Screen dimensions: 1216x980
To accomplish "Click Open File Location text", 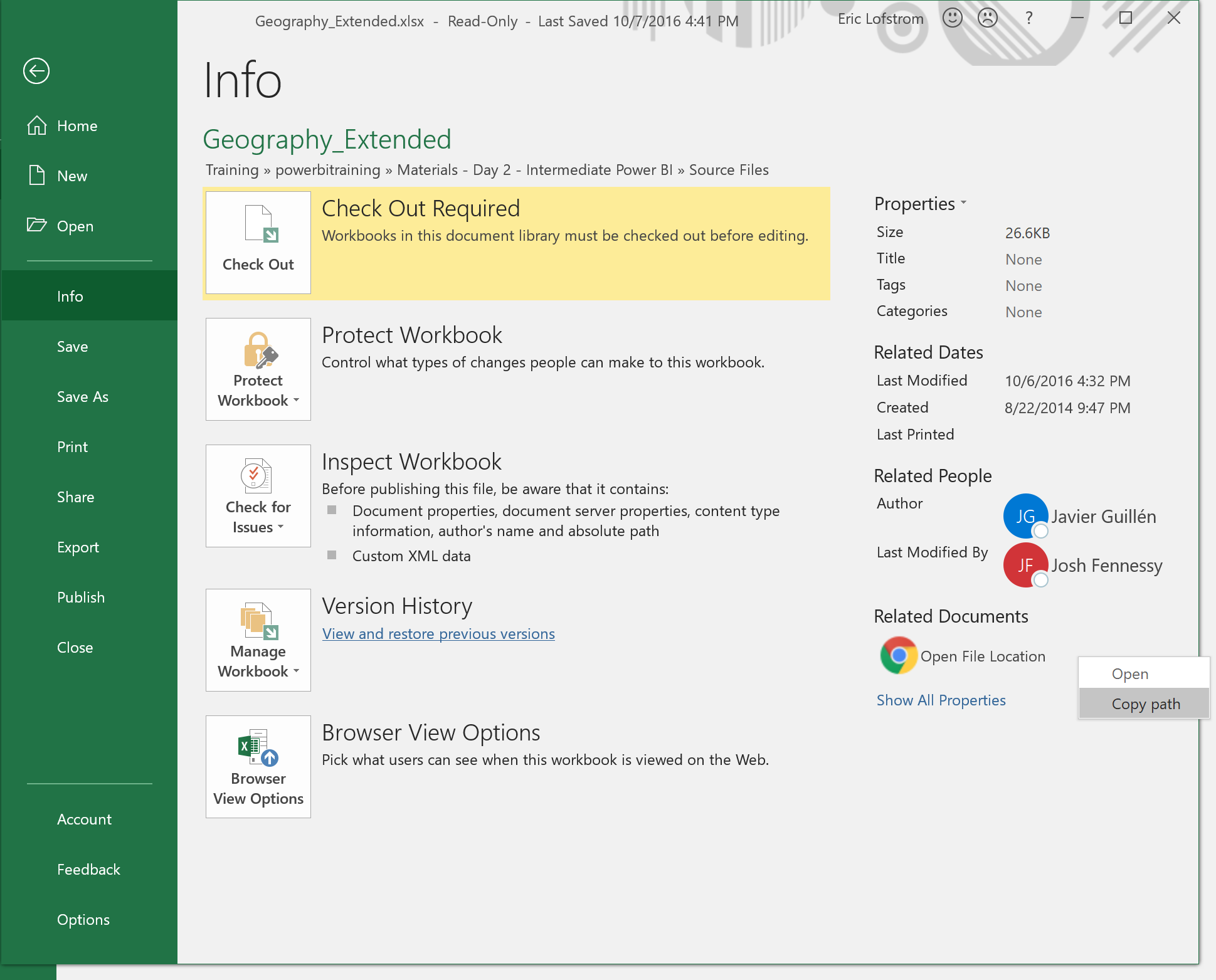I will (x=983, y=656).
